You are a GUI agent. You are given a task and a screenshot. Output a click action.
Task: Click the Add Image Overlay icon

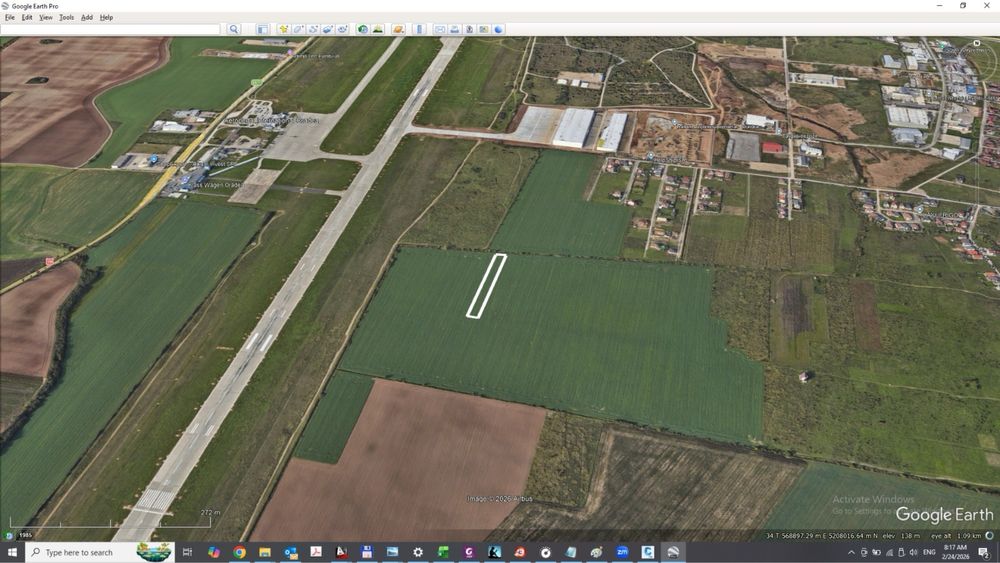[x=327, y=29]
